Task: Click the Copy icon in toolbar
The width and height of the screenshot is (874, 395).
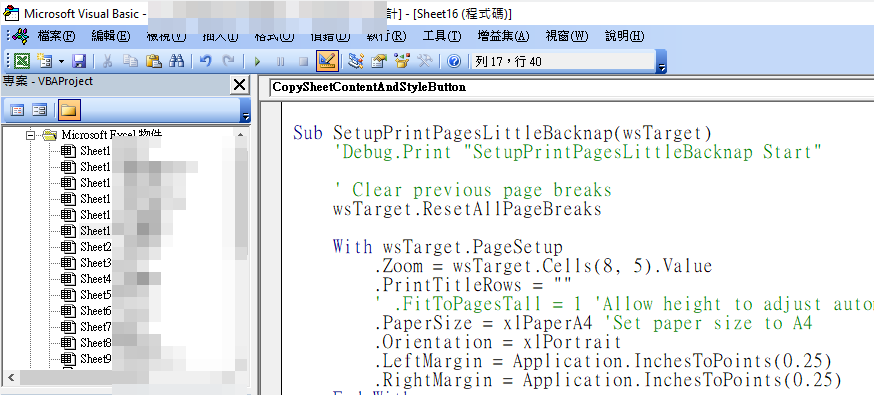Action: pyautogui.click(x=130, y=61)
